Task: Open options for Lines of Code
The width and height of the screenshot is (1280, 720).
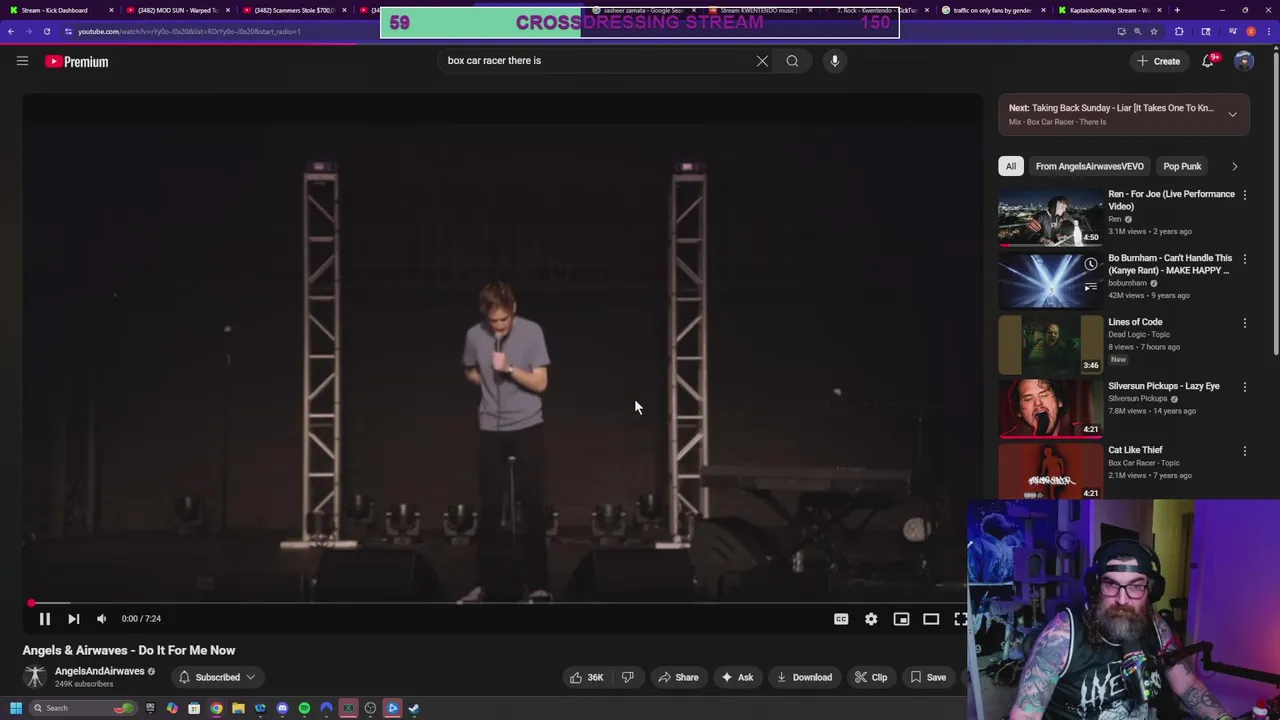Action: [1244, 323]
